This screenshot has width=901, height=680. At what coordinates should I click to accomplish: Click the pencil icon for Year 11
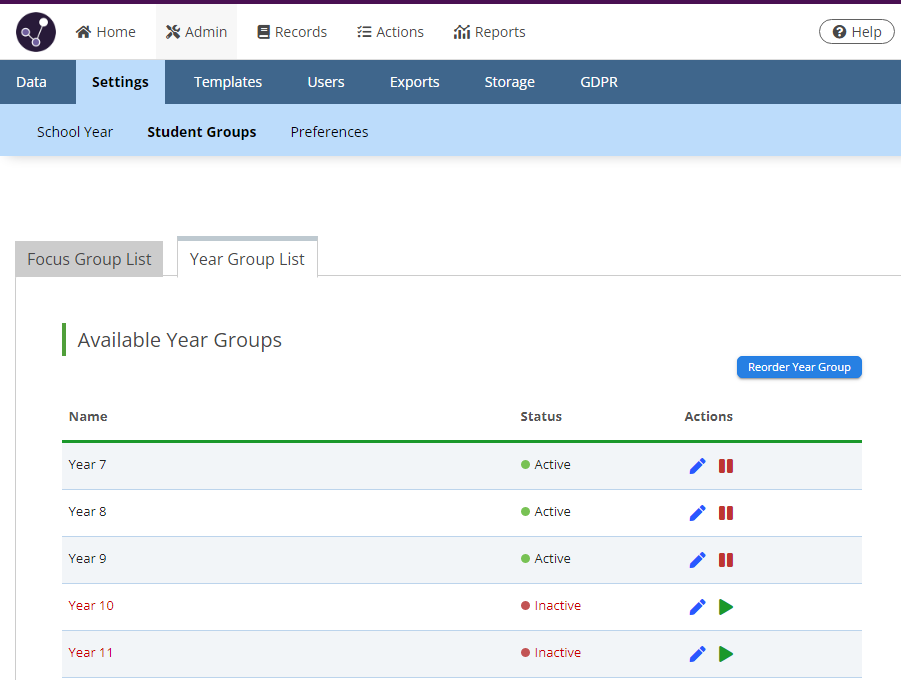click(698, 654)
